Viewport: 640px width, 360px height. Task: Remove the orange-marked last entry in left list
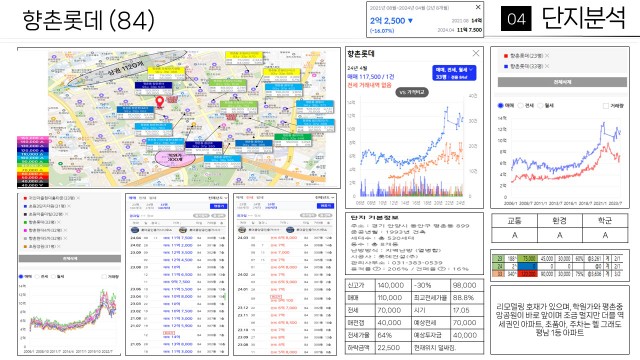(x=59, y=246)
